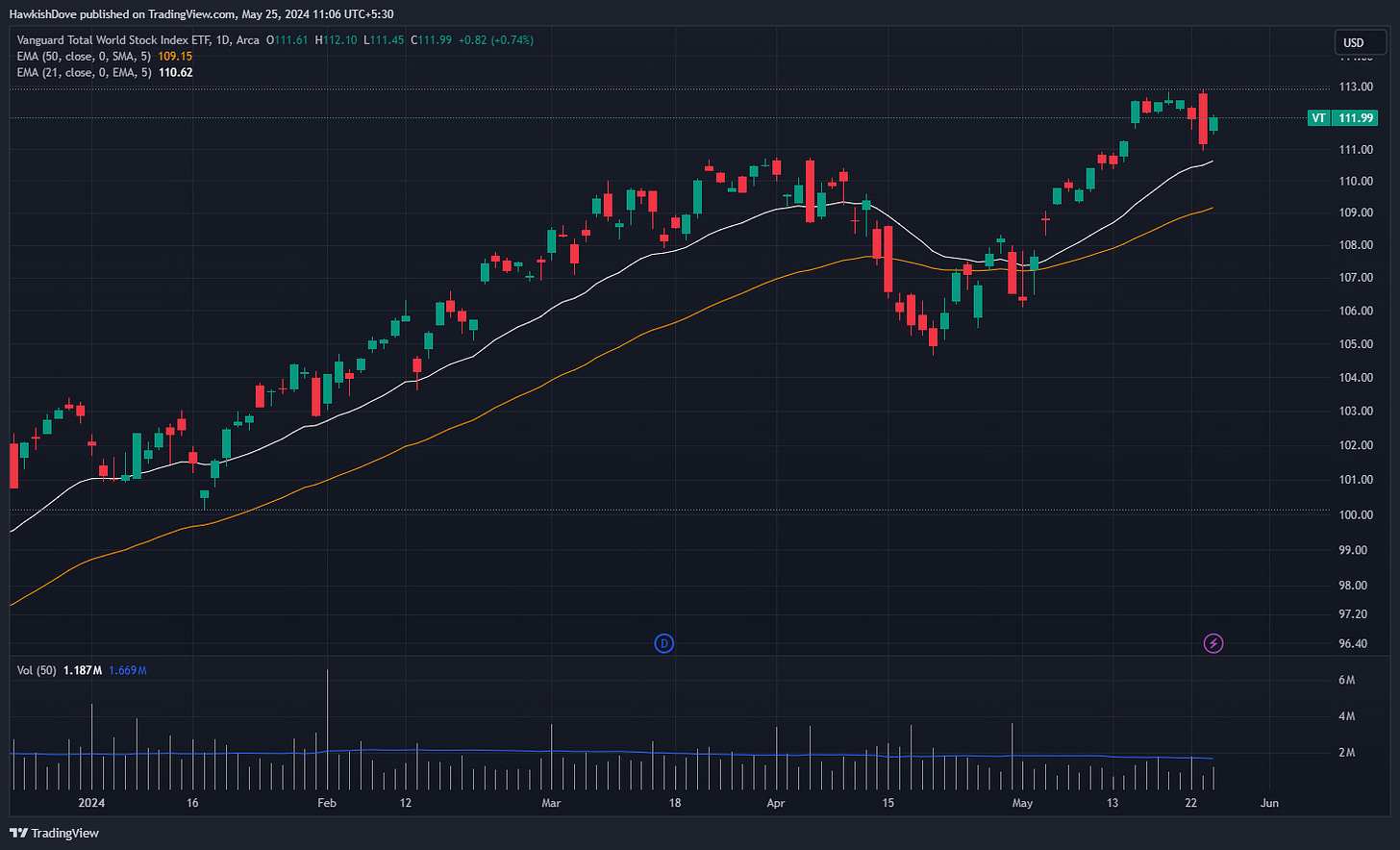Image resolution: width=1400 pixels, height=850 pixels.
Task: Click the open price O111.61 value
Action: 287,40
